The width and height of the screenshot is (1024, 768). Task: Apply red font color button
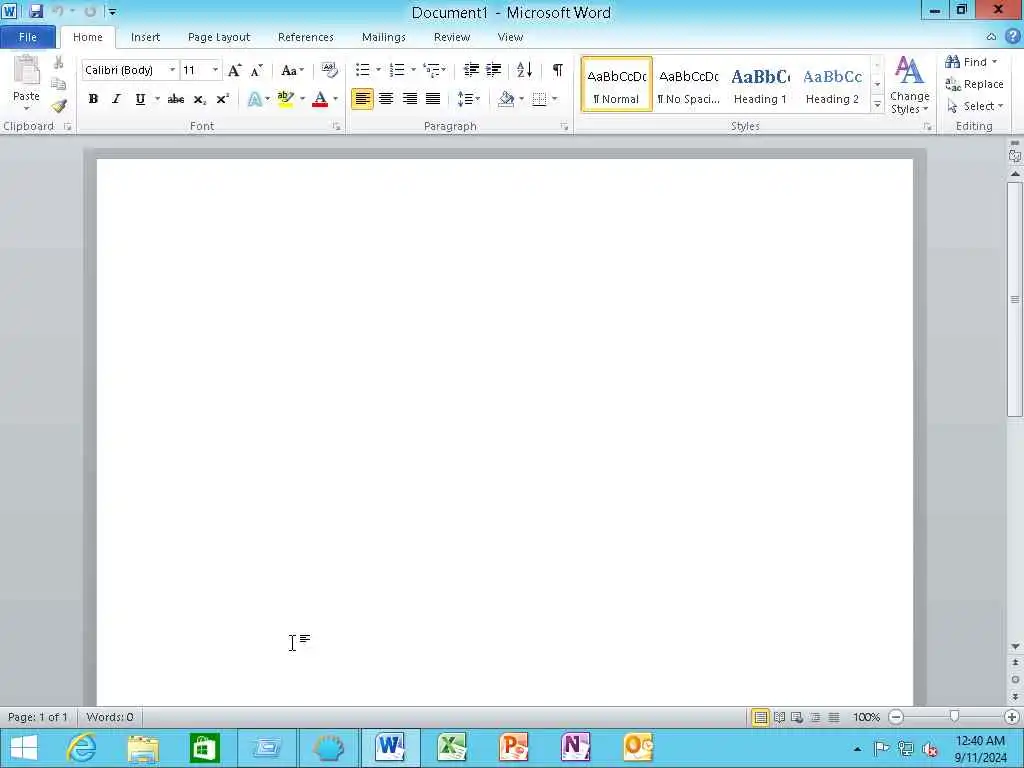[320, 99]
